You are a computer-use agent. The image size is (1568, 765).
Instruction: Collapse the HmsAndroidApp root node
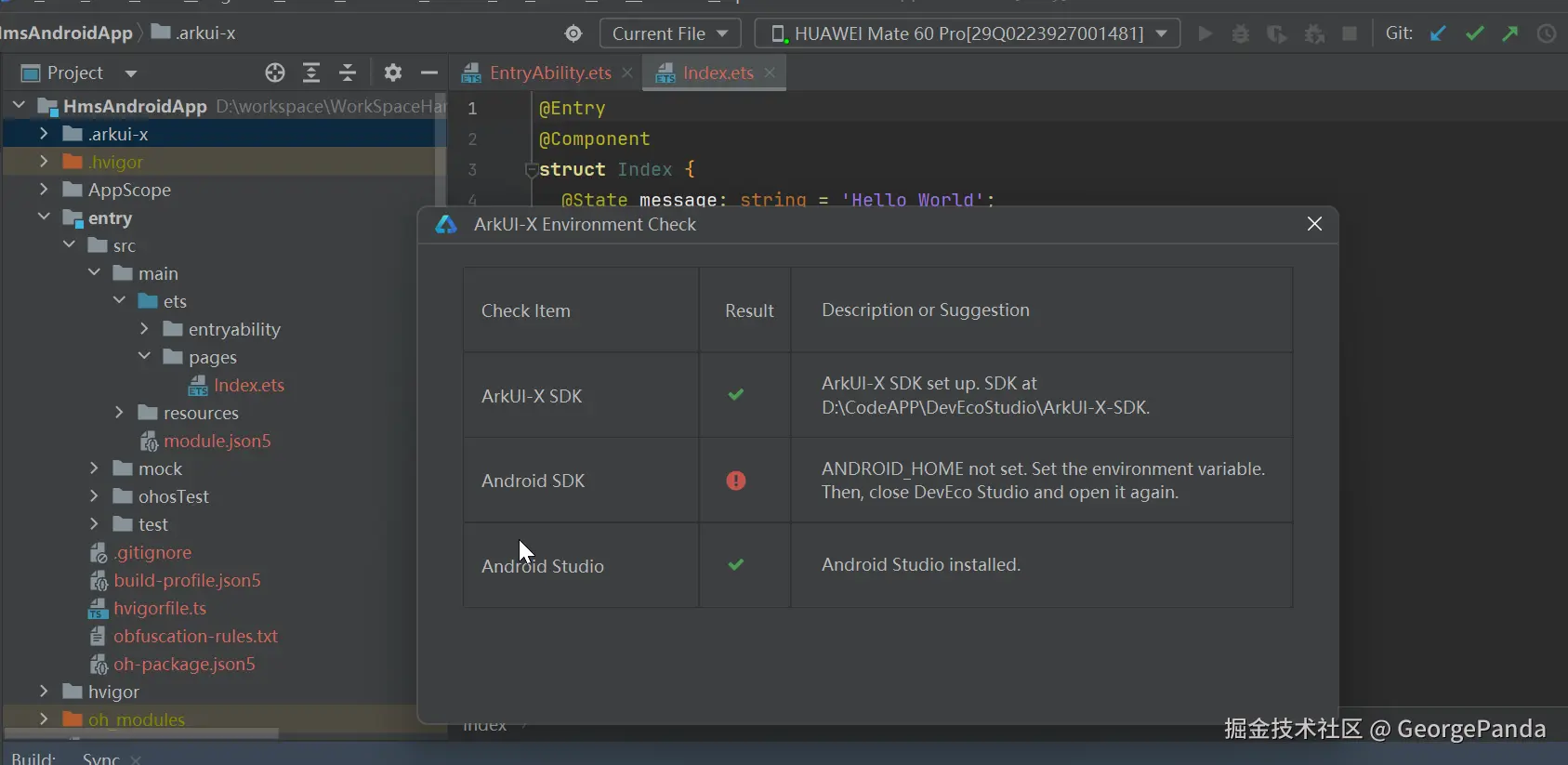19,106
